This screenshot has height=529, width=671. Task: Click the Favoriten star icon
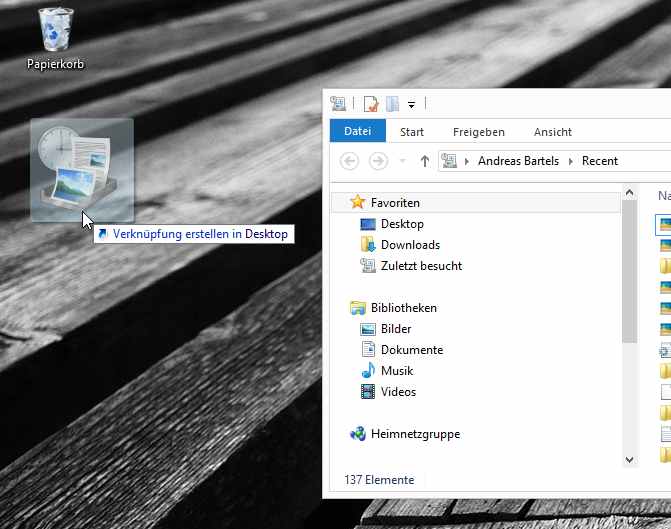point(357,202)
